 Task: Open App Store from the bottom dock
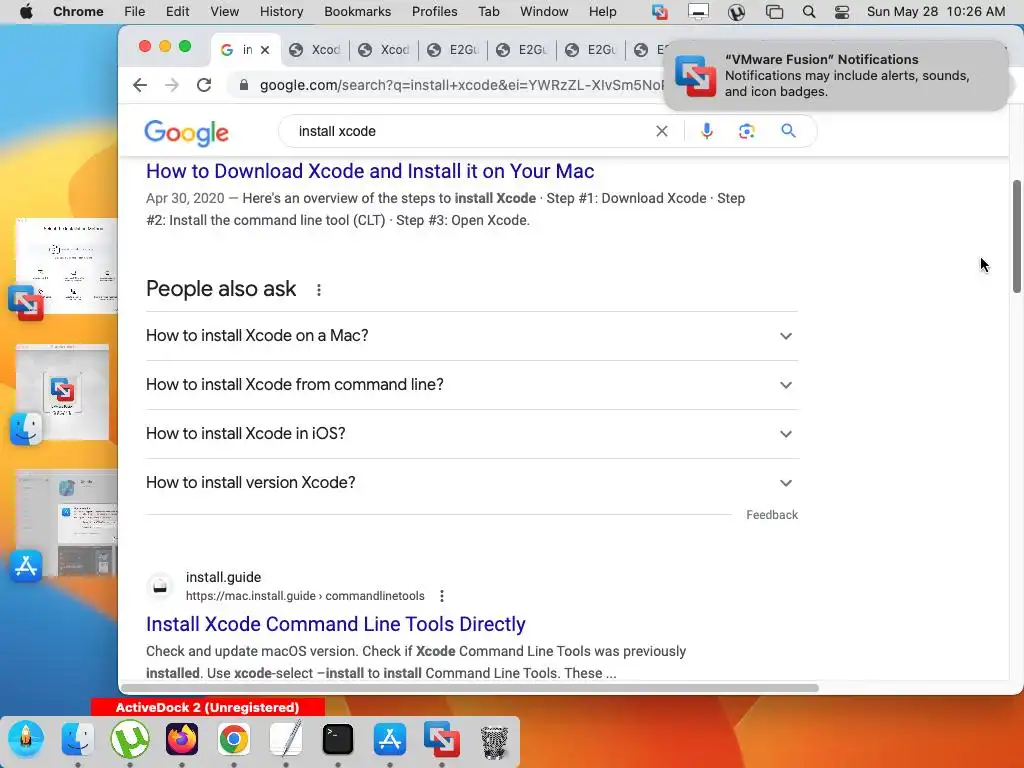(x=390, y=739)
